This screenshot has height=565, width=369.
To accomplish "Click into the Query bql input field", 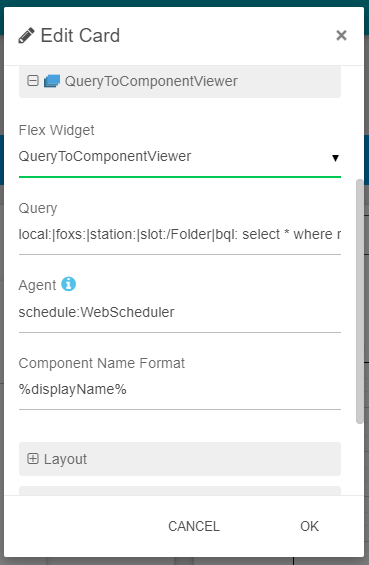I will (x=180, y=235).
